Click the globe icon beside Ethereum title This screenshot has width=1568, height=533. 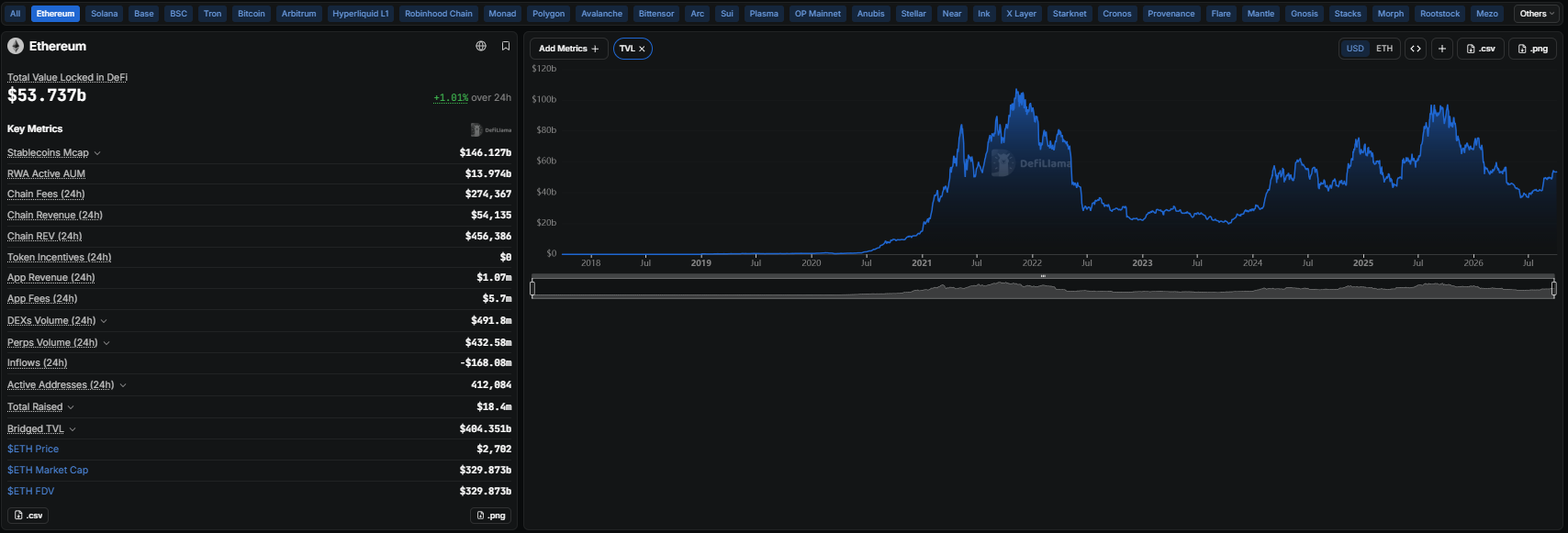point(481,46)
